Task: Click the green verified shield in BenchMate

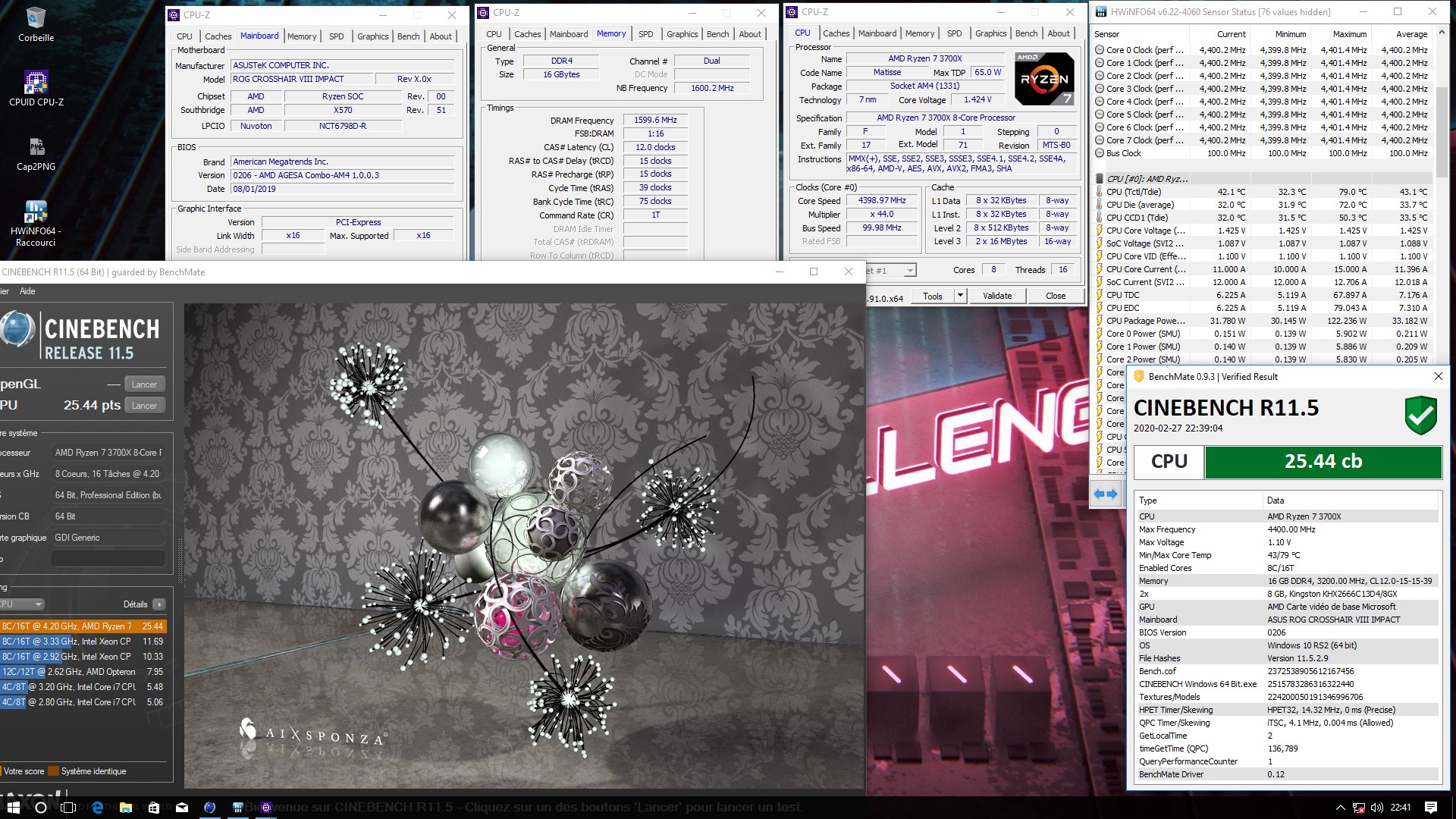Action: (1420, 415)
